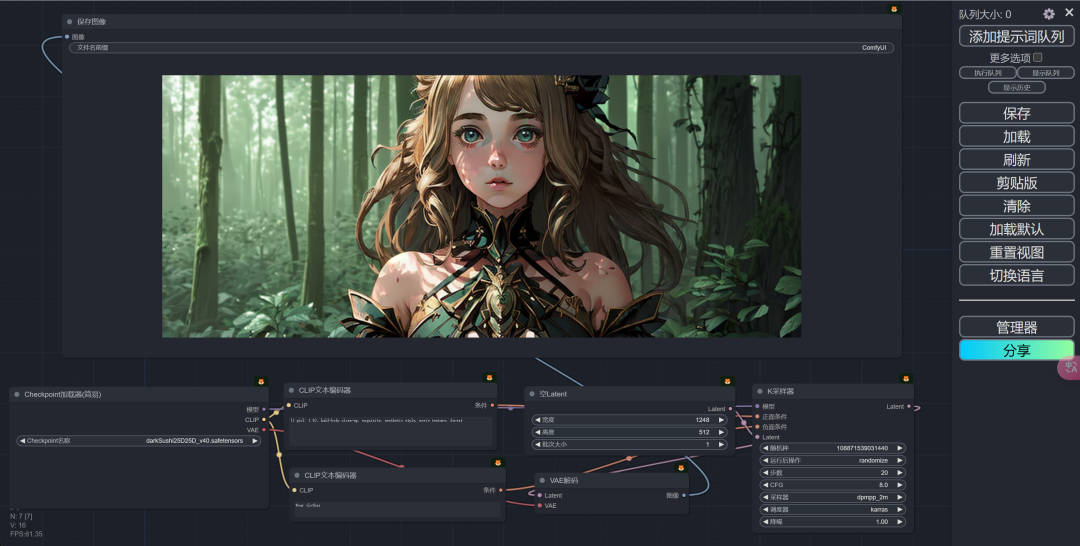Collapse K采样器 node via title dot
Image resolution: width=1080 pixels, height=546 pixels.
(760, 391)
